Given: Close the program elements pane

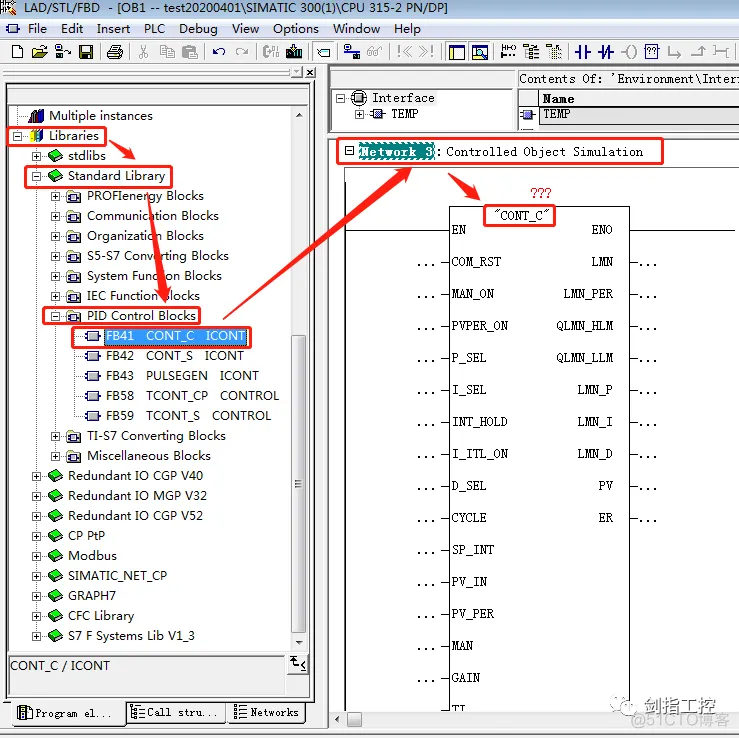Looking at the screenshot, I should click(x=310, y=72).
